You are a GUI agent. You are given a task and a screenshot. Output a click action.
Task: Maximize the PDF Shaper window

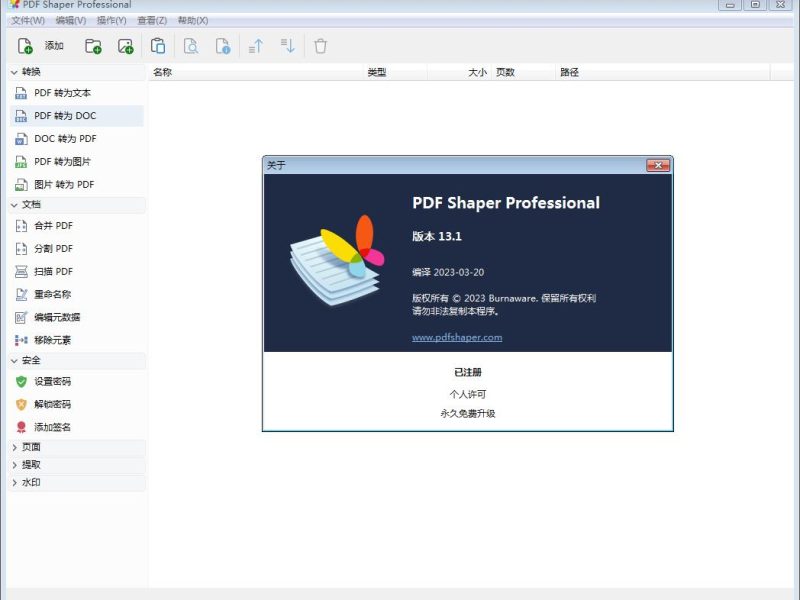pos(756,5)
